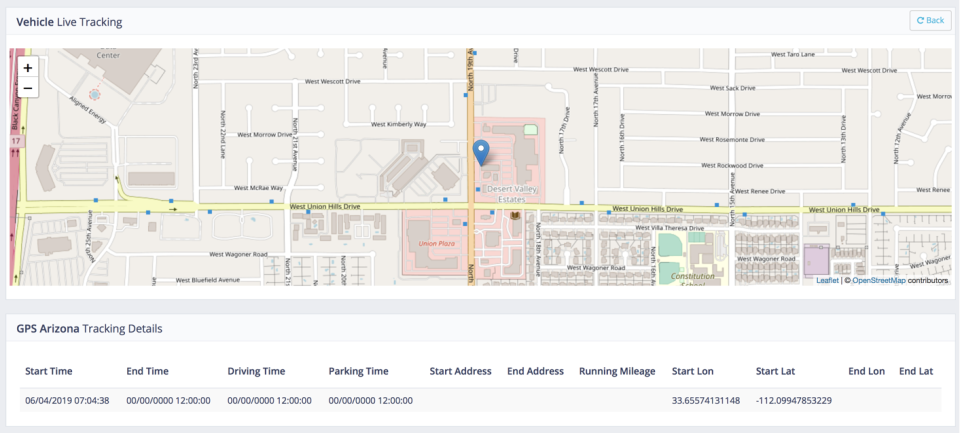Click the End Lat column header

[x=916, y=371]
